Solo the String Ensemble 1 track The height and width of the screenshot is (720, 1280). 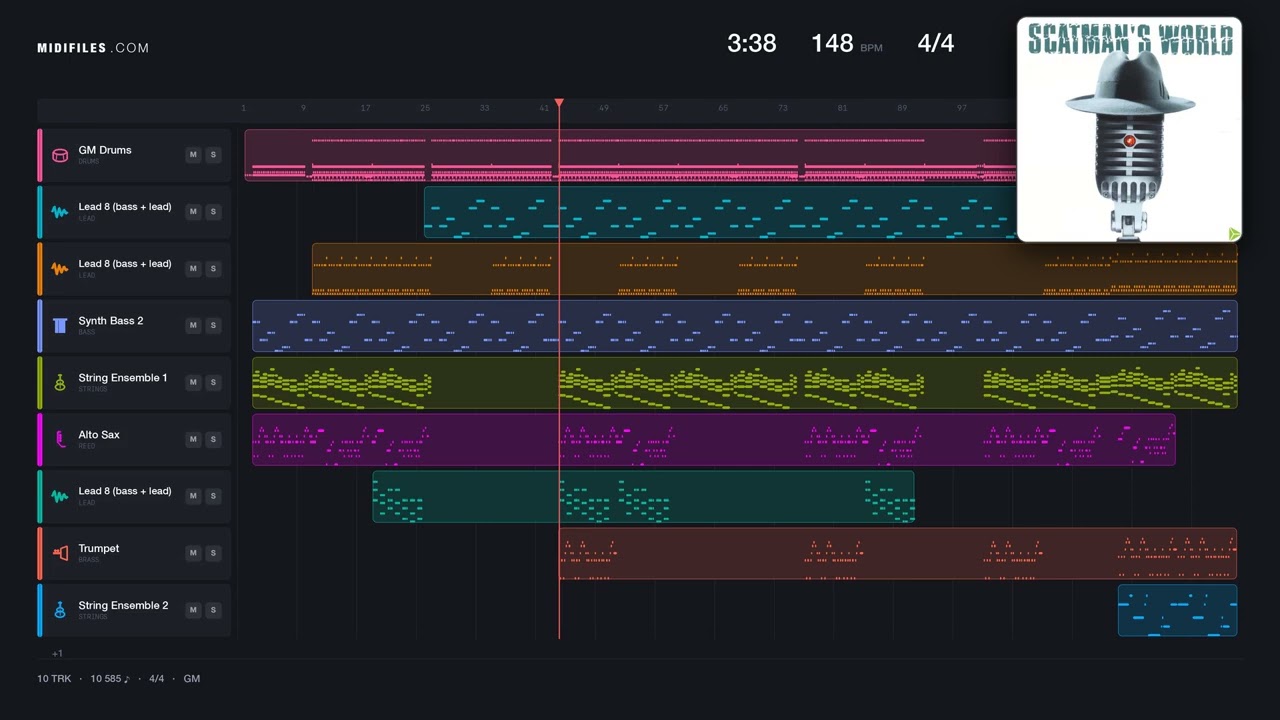[x=213, y=382]
